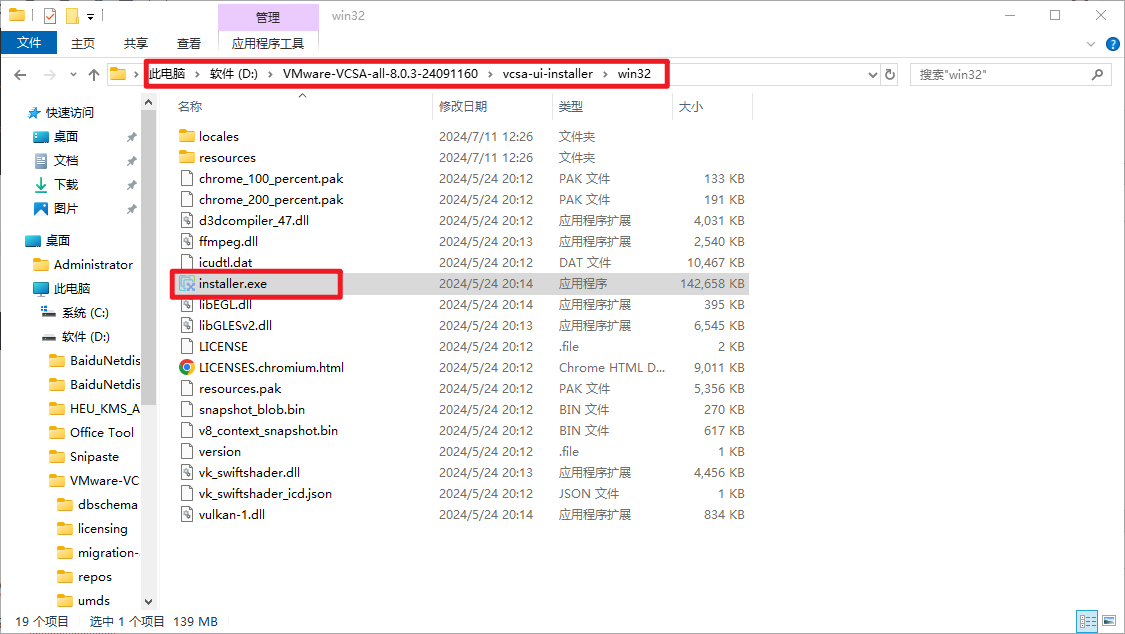Screen dimensions: 1125x634
Task: Open the locales folder
Action: 218,136
